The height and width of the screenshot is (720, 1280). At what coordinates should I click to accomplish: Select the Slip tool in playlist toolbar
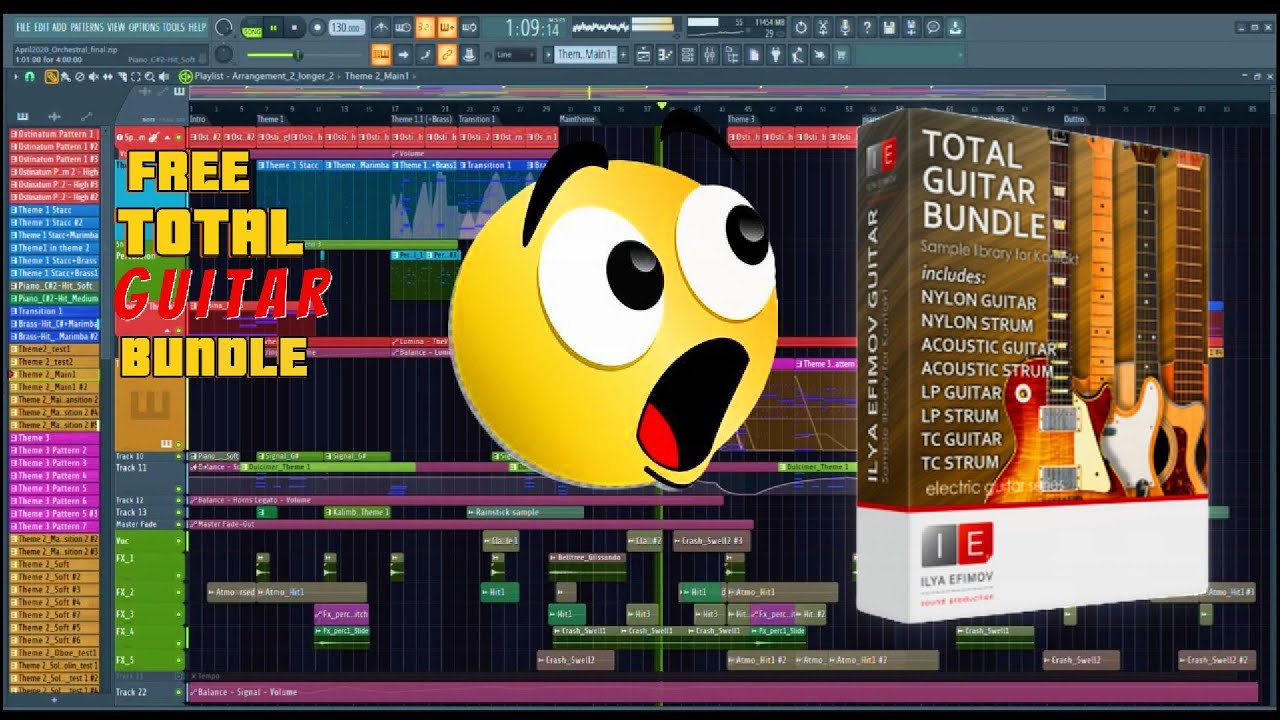tap(107, 76)
